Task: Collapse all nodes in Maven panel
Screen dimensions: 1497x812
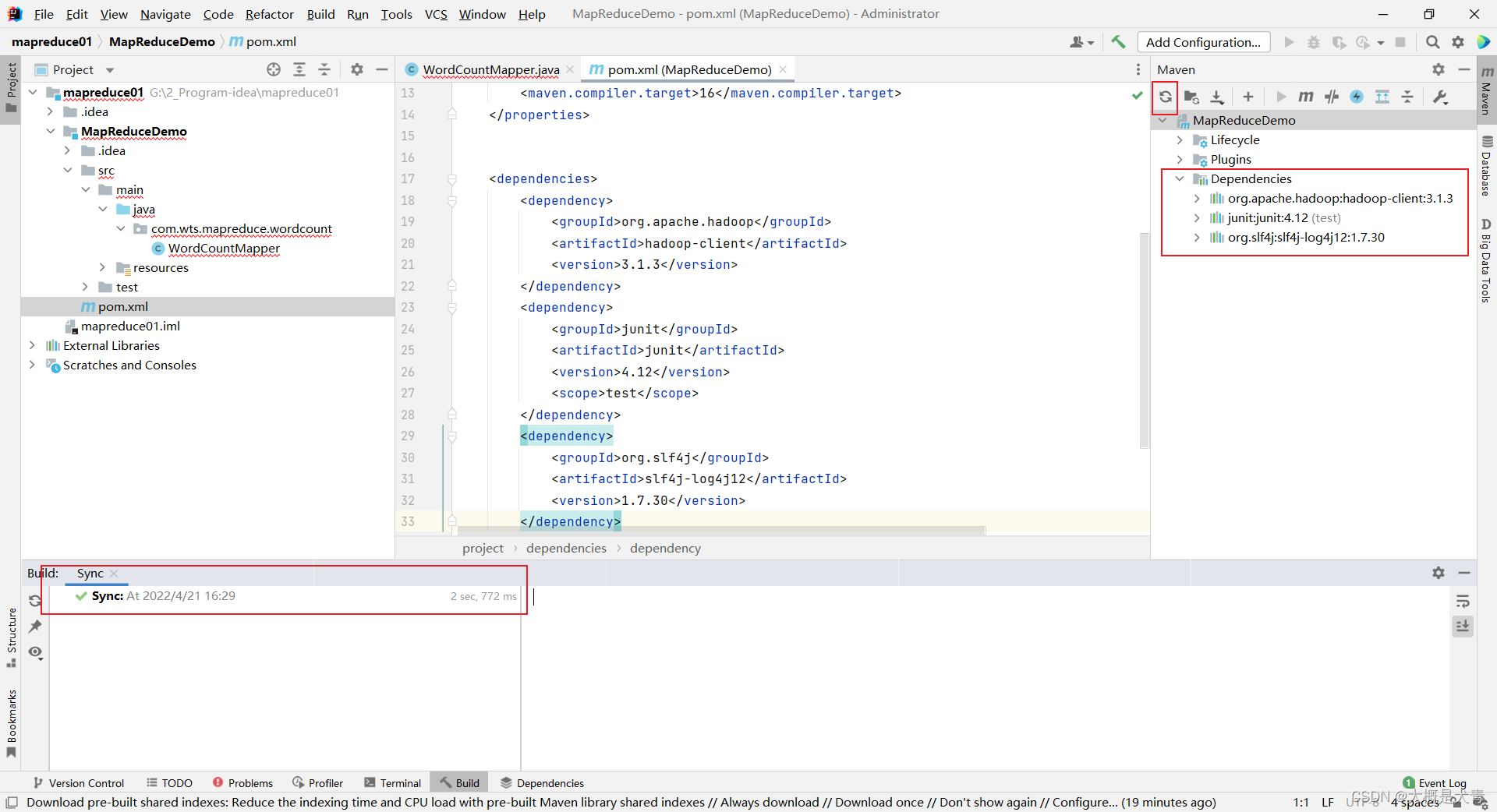Action: [x=1407, y=97]
